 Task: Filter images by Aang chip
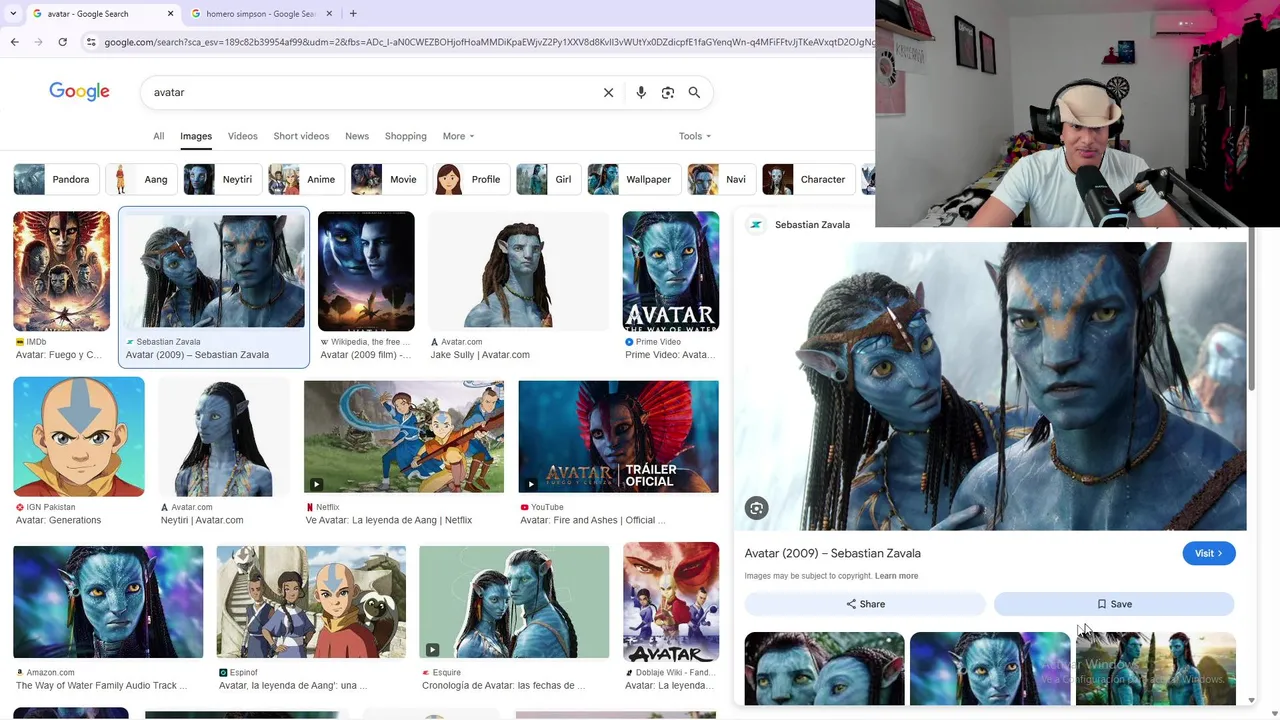tap(141, 179)
